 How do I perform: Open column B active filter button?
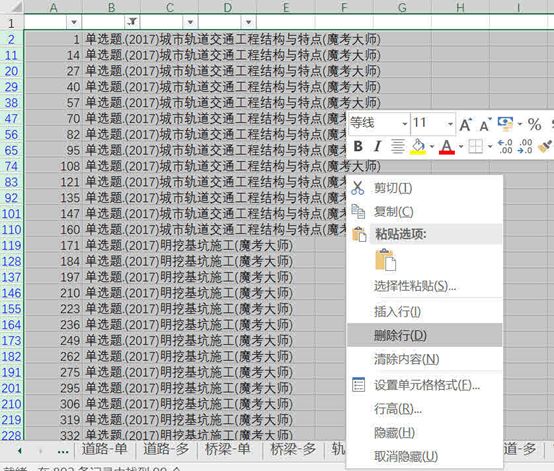132,22
